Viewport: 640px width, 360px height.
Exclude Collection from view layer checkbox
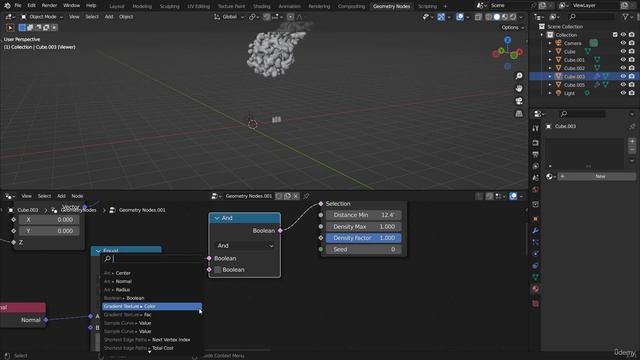[x=615, y=35]
